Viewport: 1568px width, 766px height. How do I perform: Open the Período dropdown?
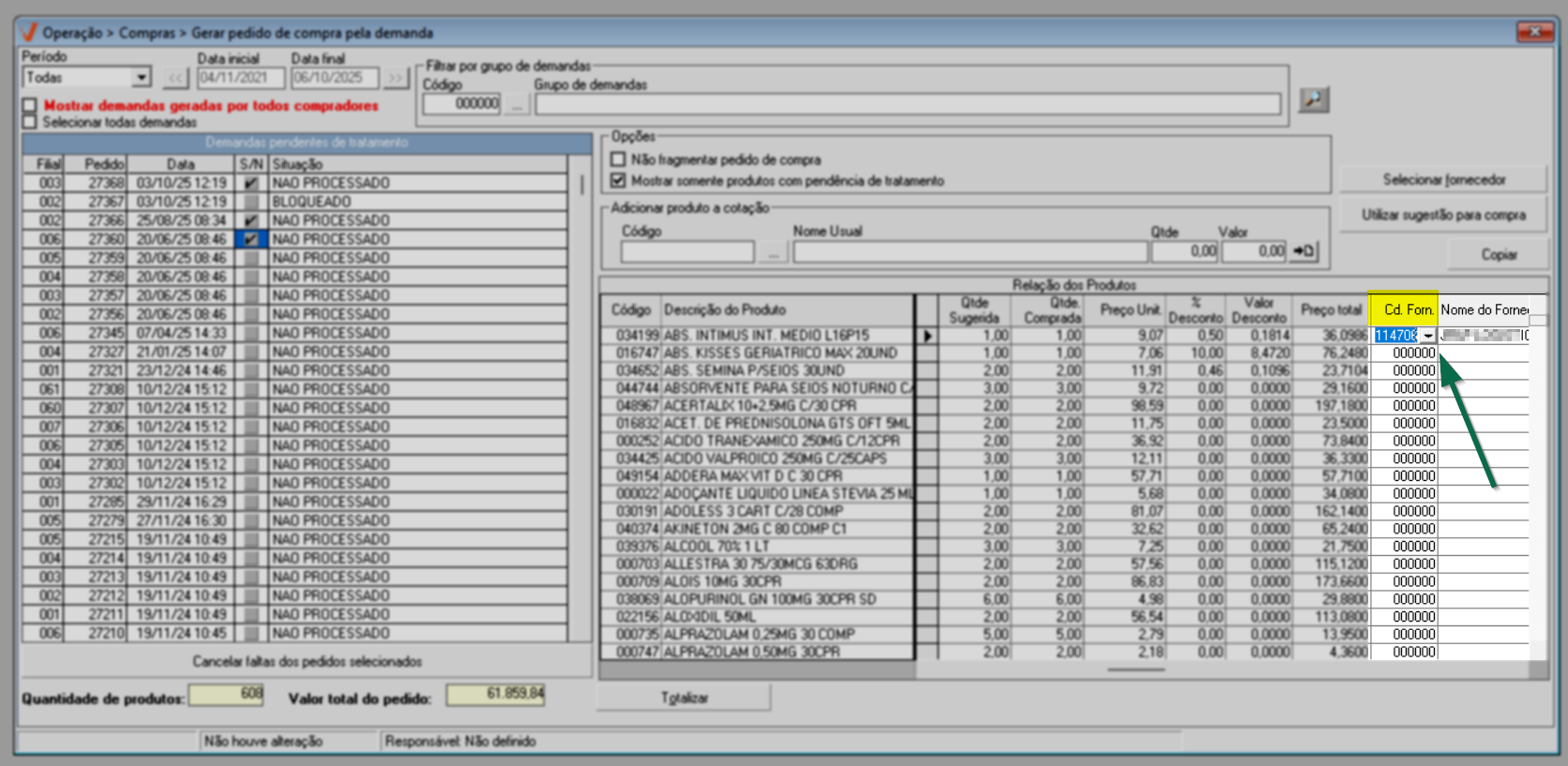141,78
